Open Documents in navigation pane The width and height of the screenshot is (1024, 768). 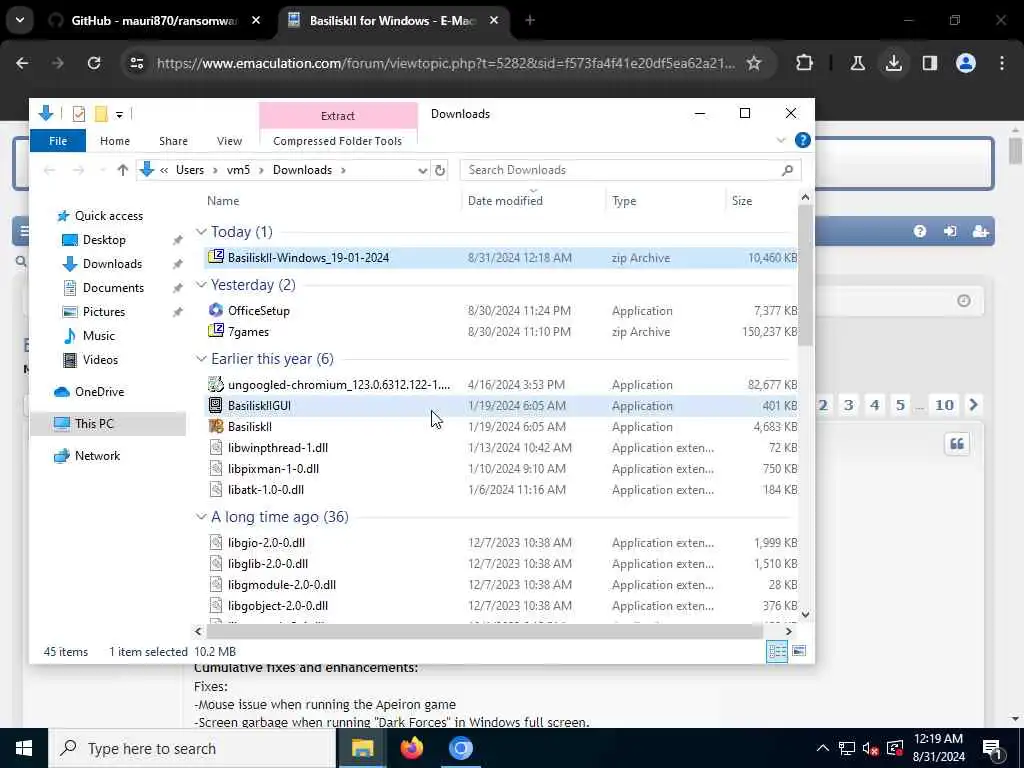(x=113, y=287)
